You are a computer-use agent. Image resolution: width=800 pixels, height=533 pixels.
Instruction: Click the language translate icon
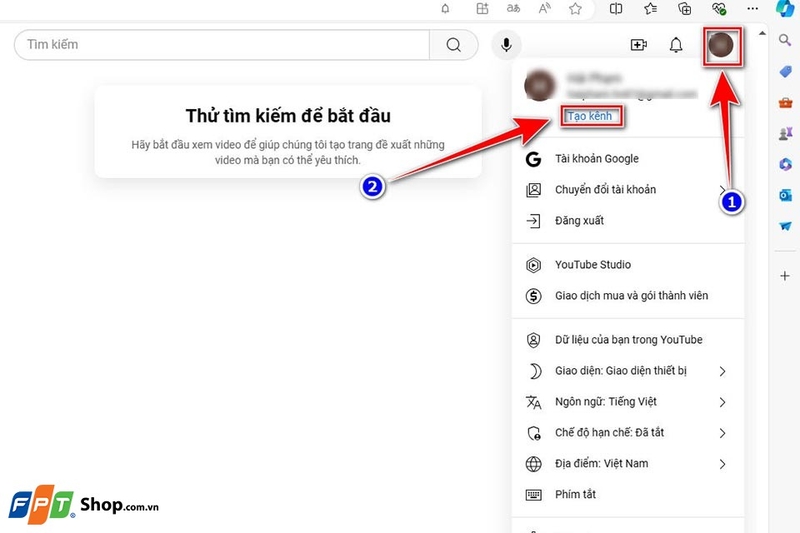click(x=533, y=402)
